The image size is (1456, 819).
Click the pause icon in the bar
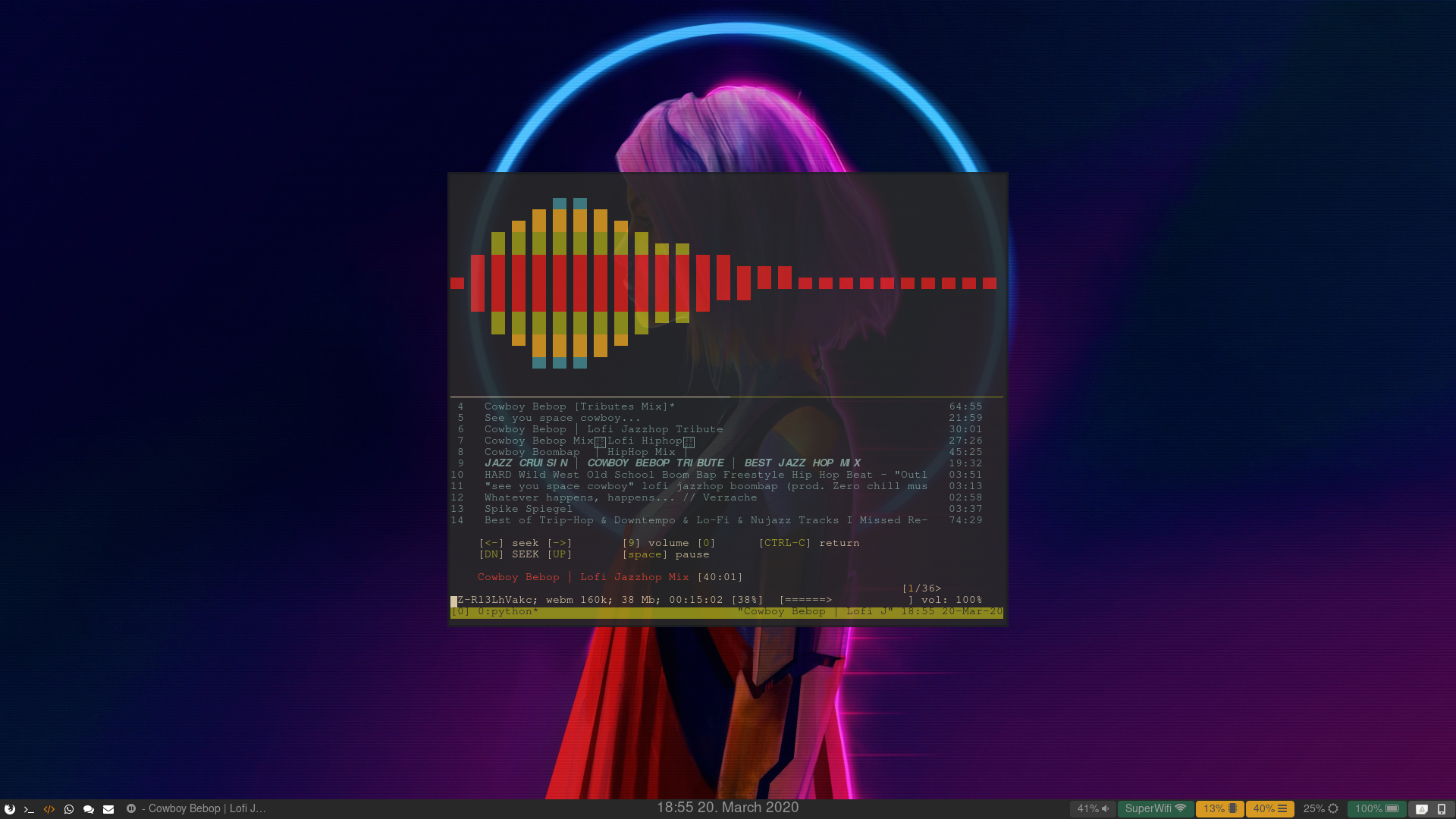(x=131, y=808)
